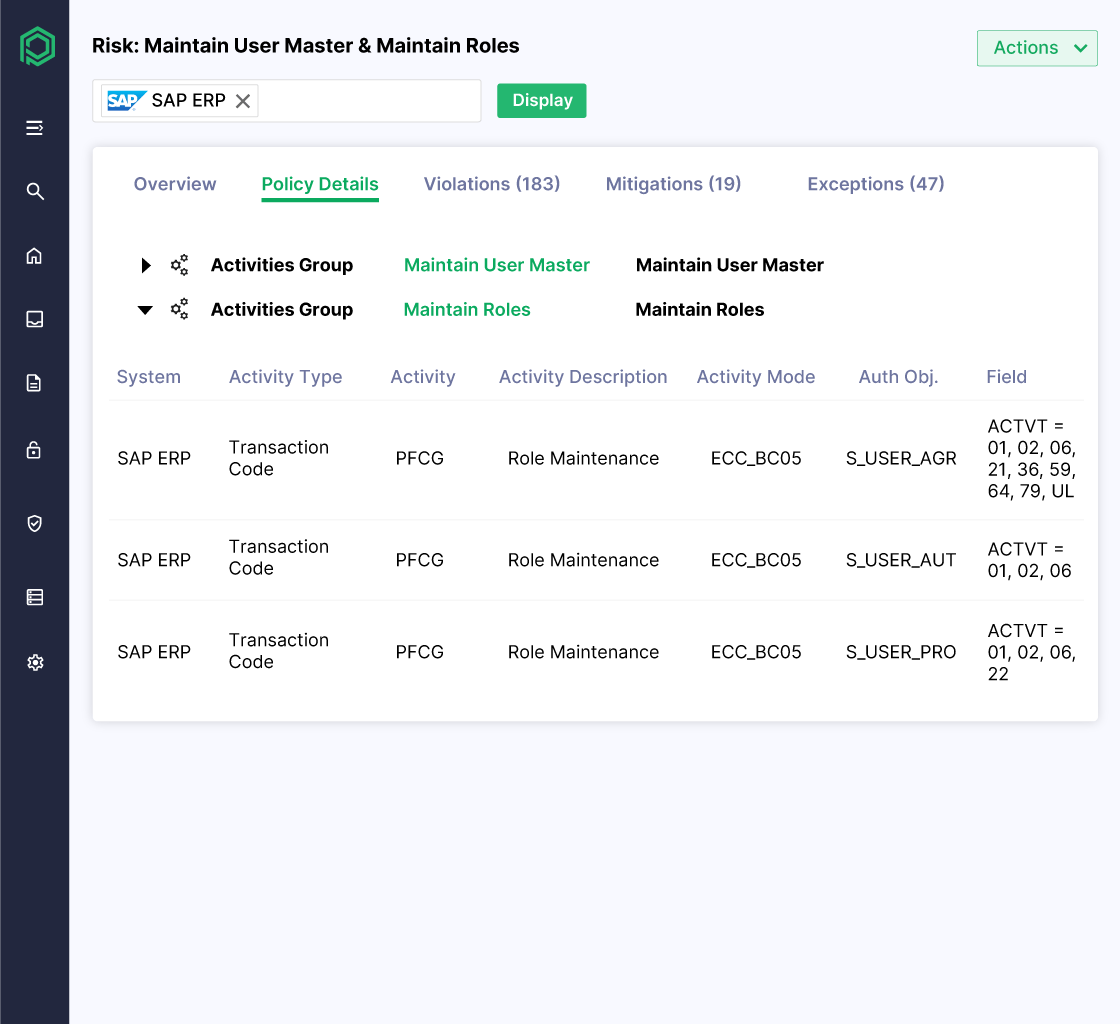The width and height of the screenshot is (1120, 1024).
Task: Collapse the Maintain Roles activities group
Action: click(145, 309)
